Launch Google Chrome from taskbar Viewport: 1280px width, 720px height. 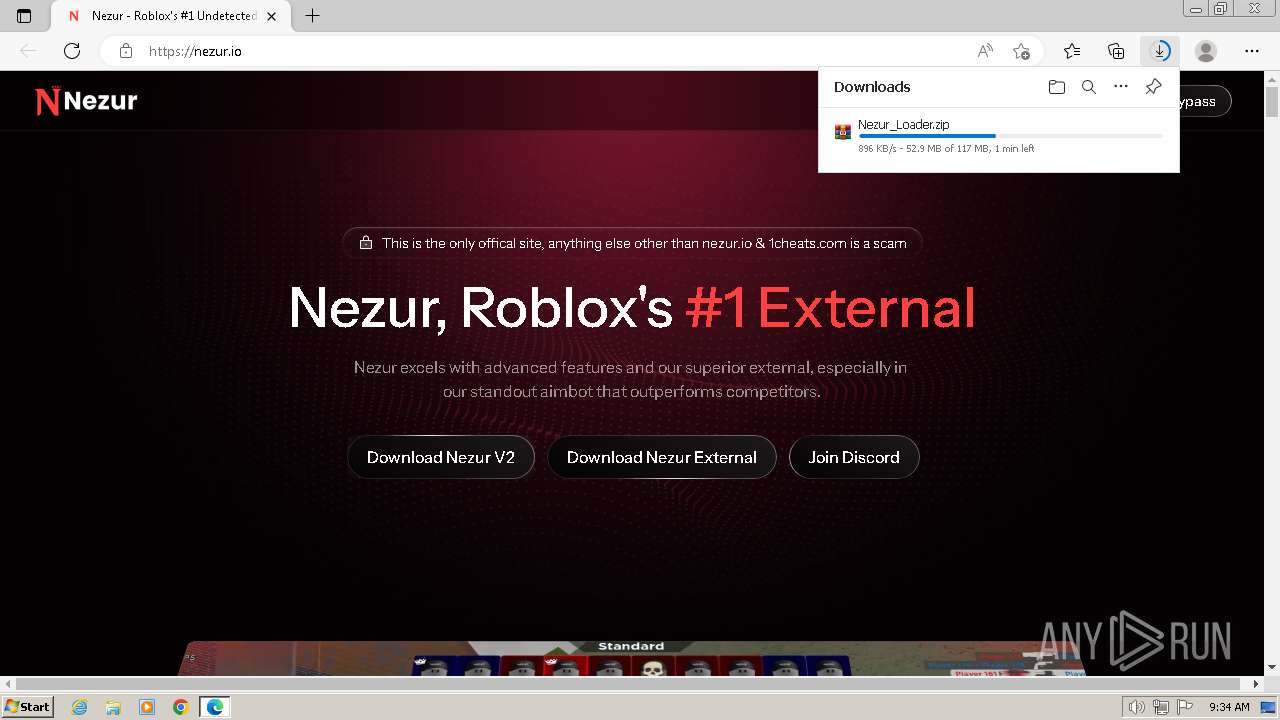tap(181, 707)
